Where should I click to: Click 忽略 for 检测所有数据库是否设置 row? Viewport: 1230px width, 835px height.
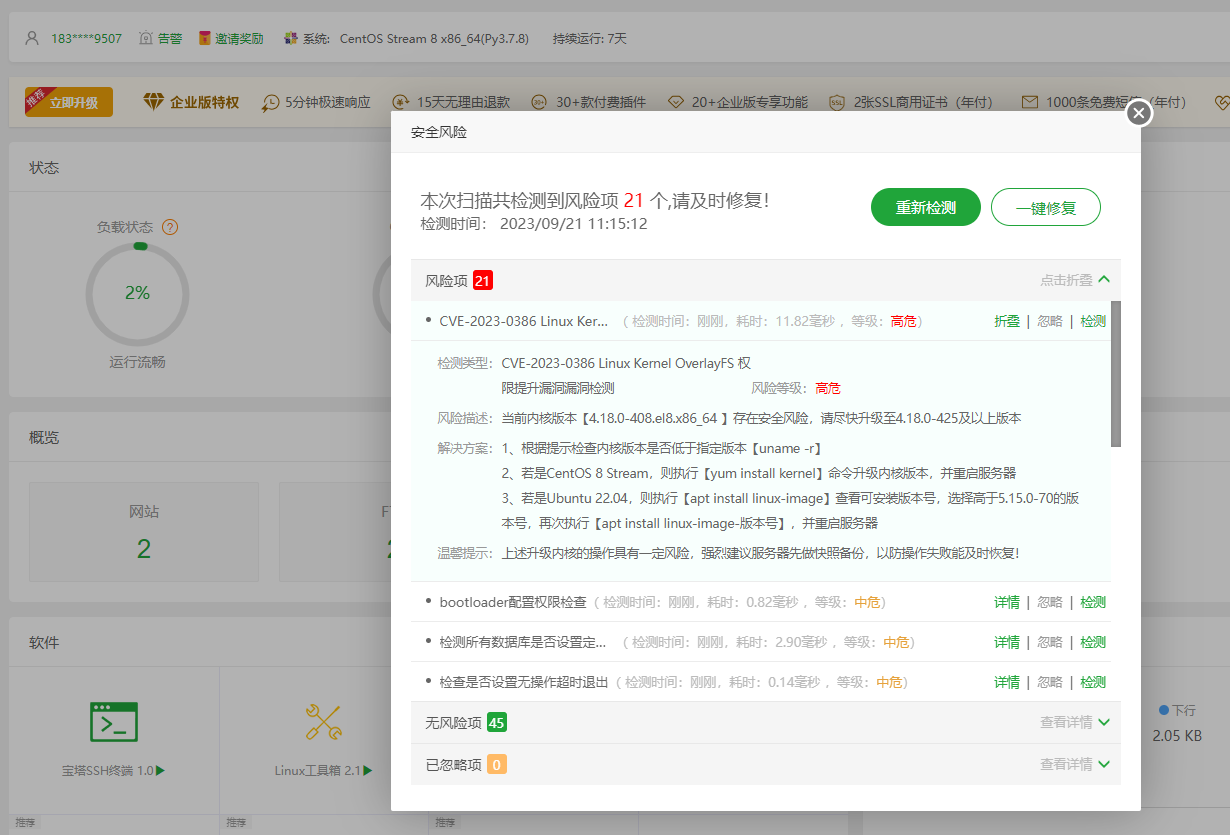[1050, 642]
